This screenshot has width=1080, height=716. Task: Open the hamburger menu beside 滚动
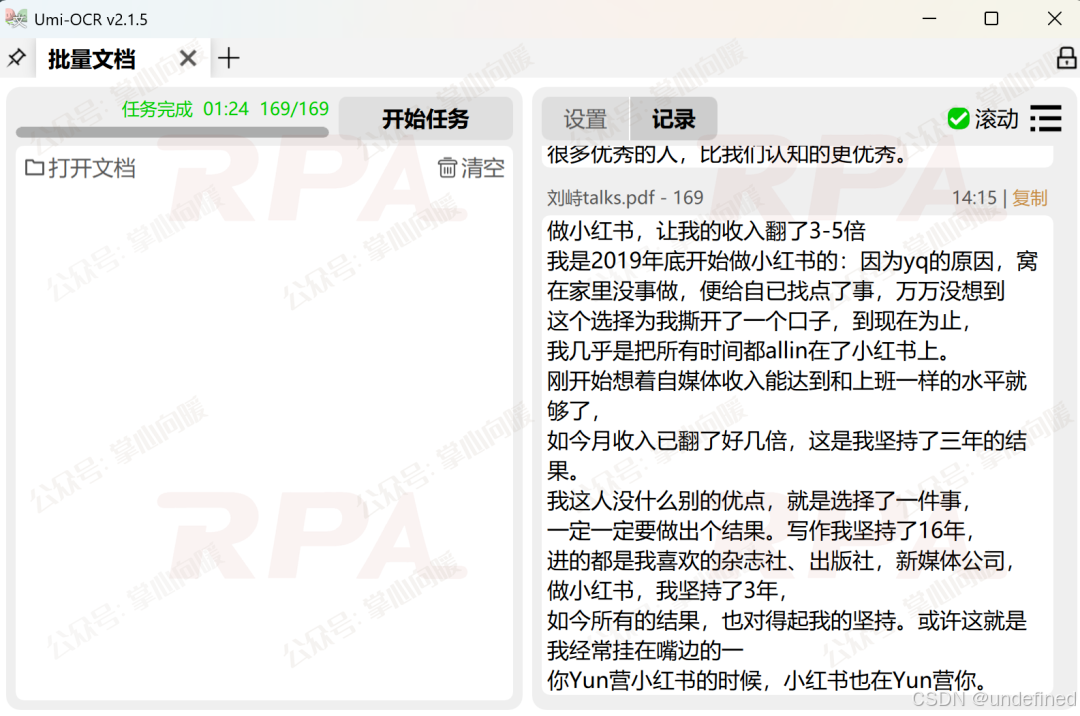(1046, 118)
